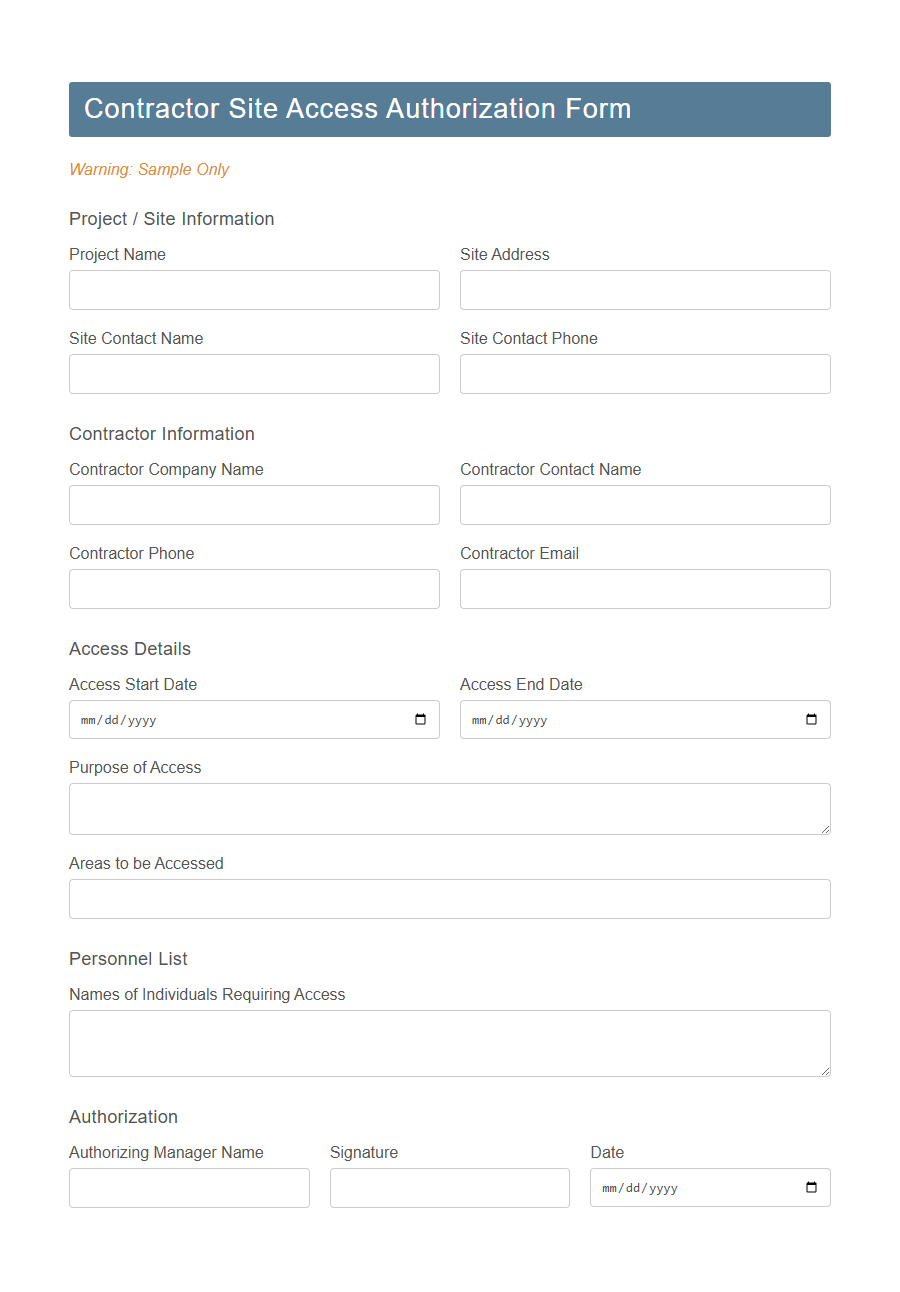Click inside the Purpose of Access box
Viewport: 900px width, 1292px height.
(x=449, y=808)
